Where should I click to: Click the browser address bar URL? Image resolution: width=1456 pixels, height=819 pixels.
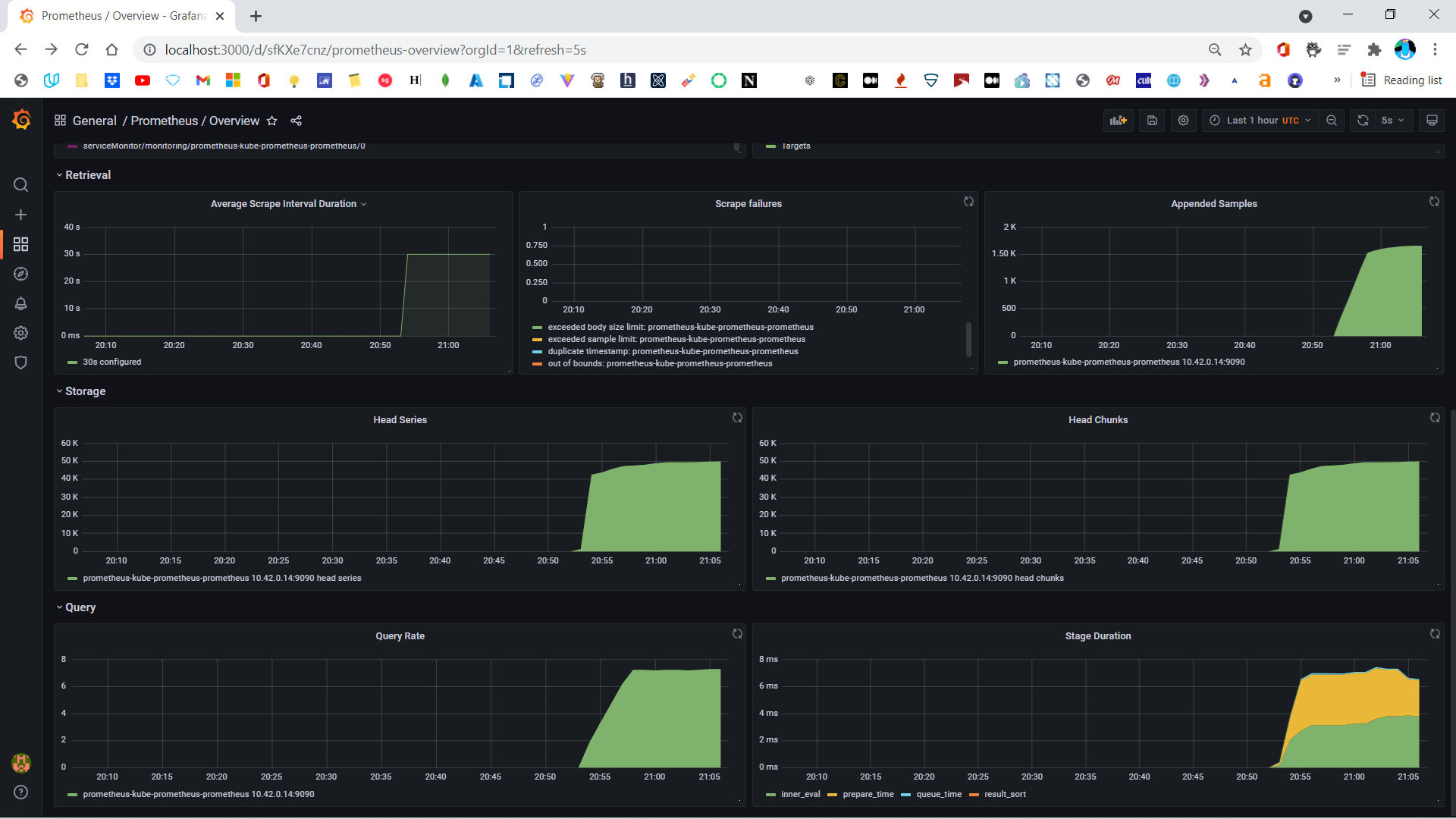tap(375, 50)
